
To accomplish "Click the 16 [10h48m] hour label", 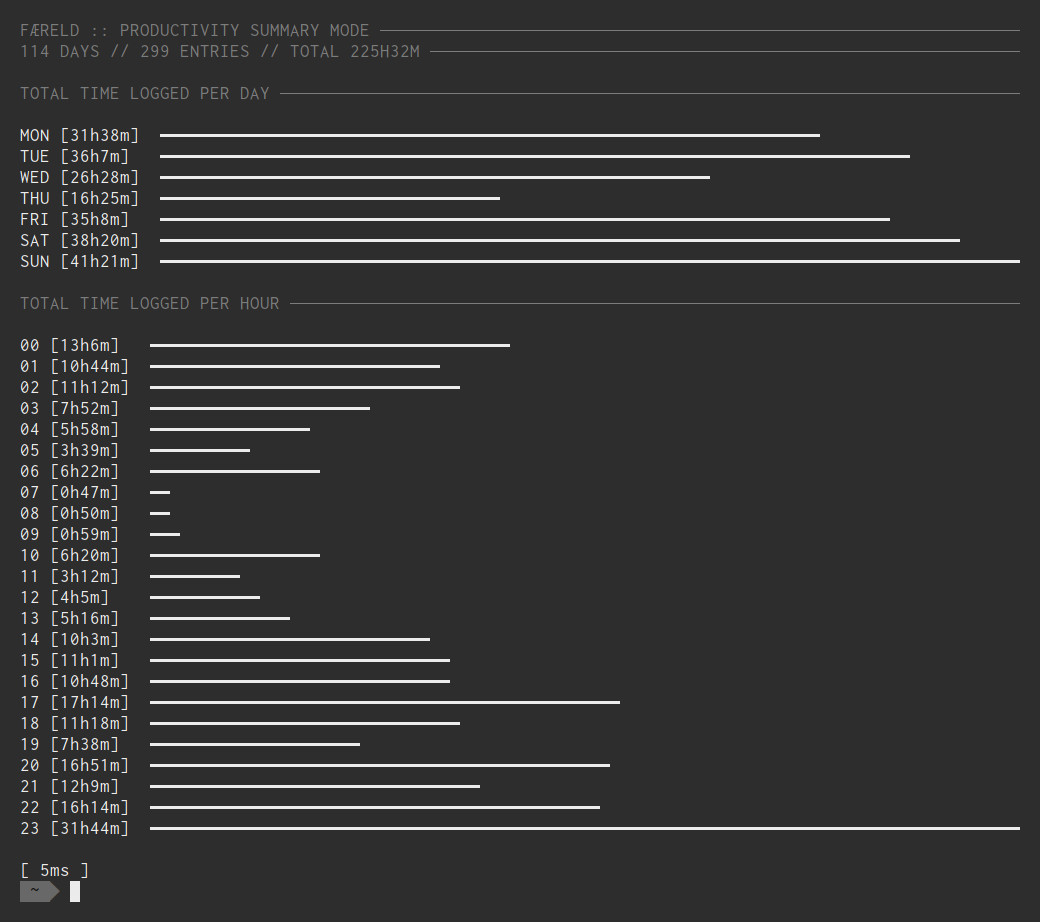I will point(74,682).
